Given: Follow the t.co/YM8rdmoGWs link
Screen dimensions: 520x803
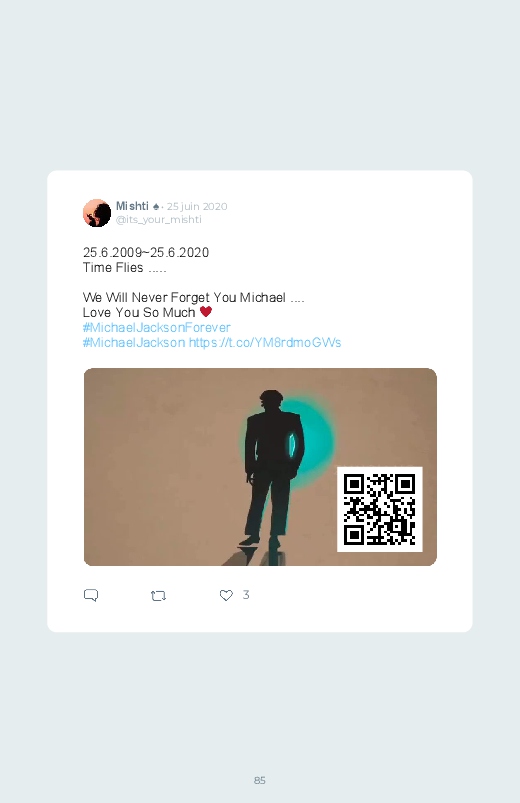Looking at the screenshot, I should pyautogui.click(x=265, y=343).
